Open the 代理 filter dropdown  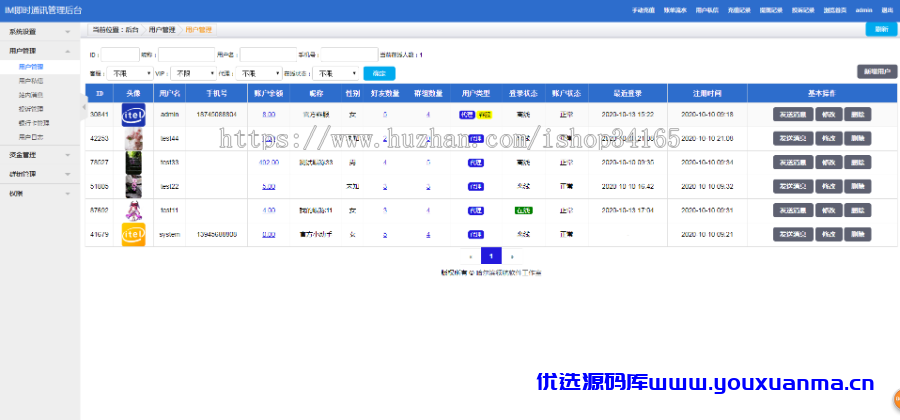[259, 73]
